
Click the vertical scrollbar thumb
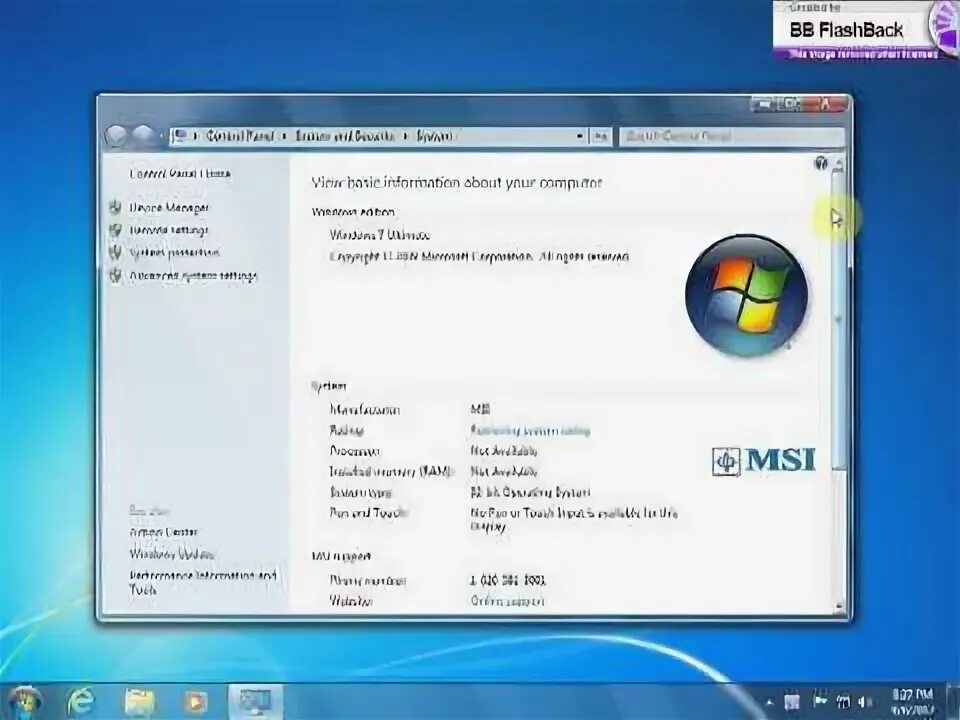click(x=839, y=321)
